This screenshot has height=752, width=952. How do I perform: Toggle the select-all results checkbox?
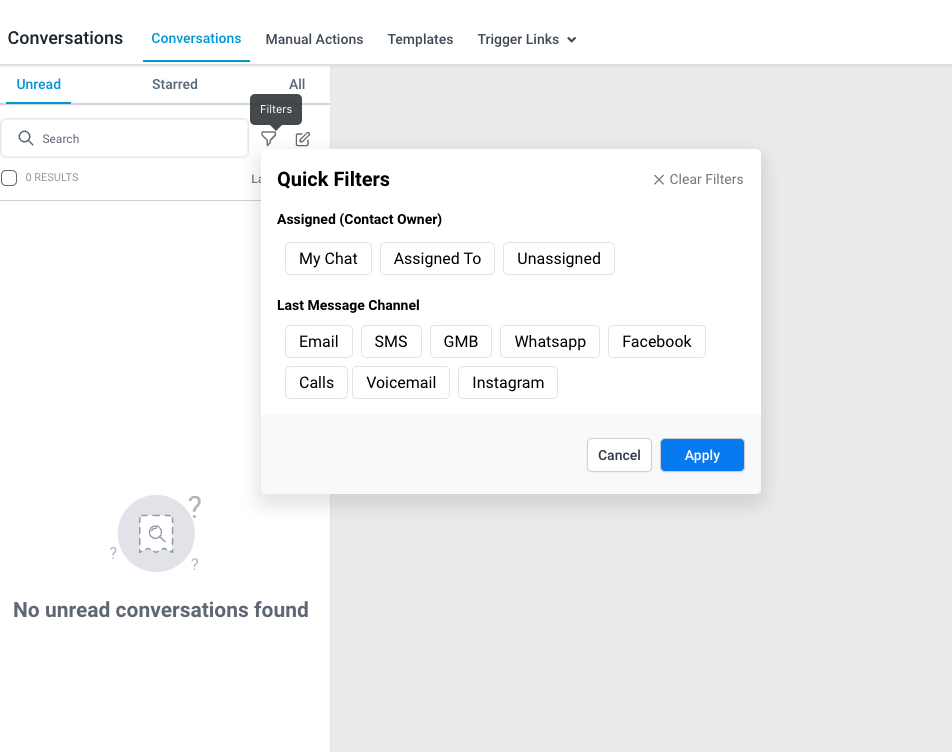click(9, 178)
